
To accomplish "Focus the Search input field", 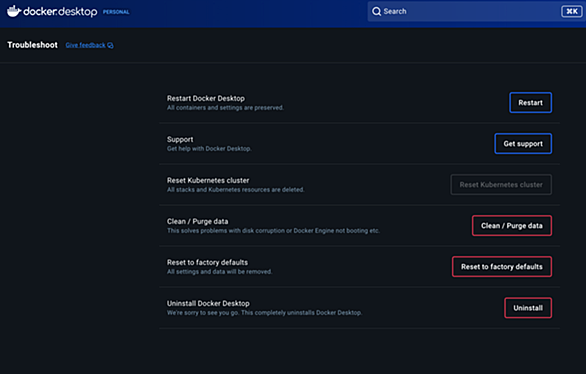I will coord(475,12).
